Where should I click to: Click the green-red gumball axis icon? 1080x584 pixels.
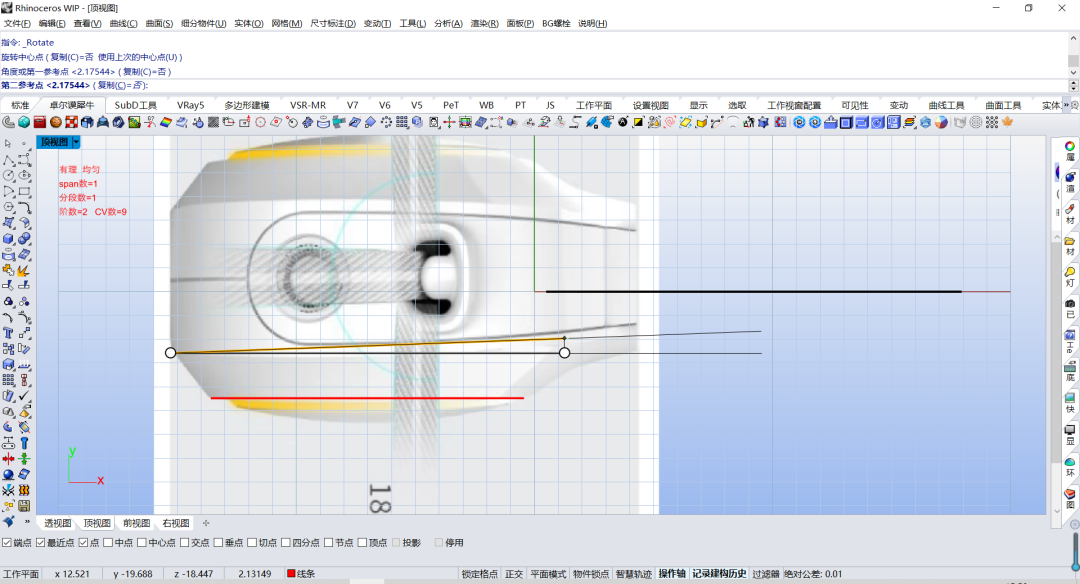tap(449, 123)
